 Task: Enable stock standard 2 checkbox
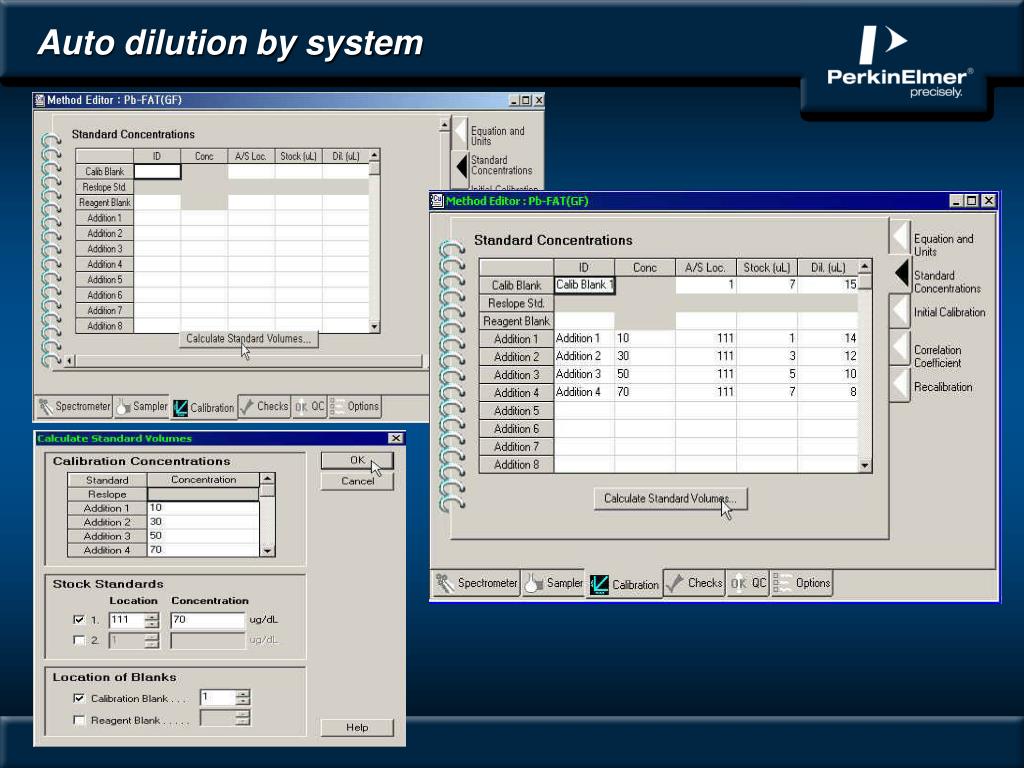pos(79,640)
